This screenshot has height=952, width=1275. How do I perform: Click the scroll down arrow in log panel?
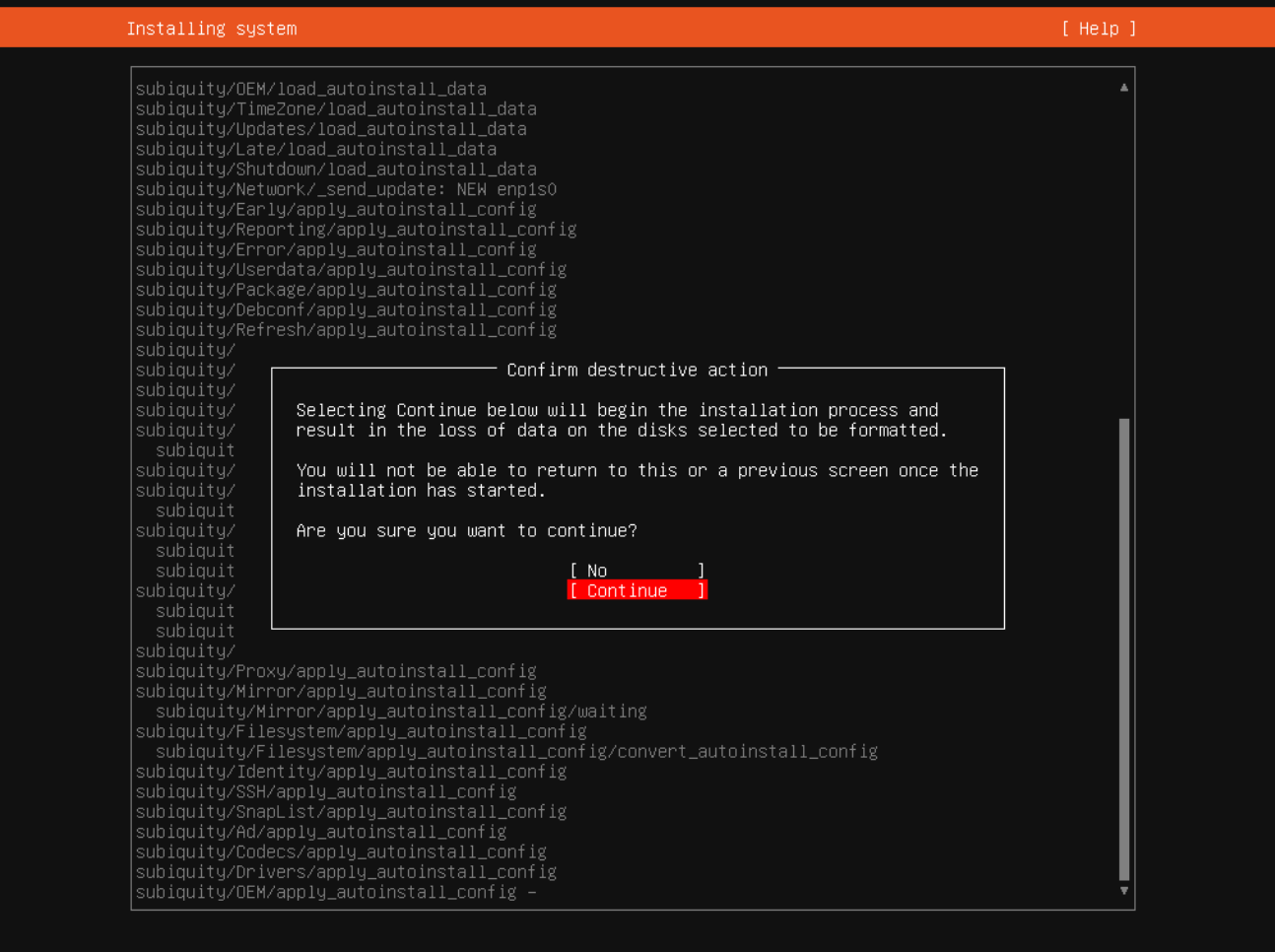click(1124, 891)
